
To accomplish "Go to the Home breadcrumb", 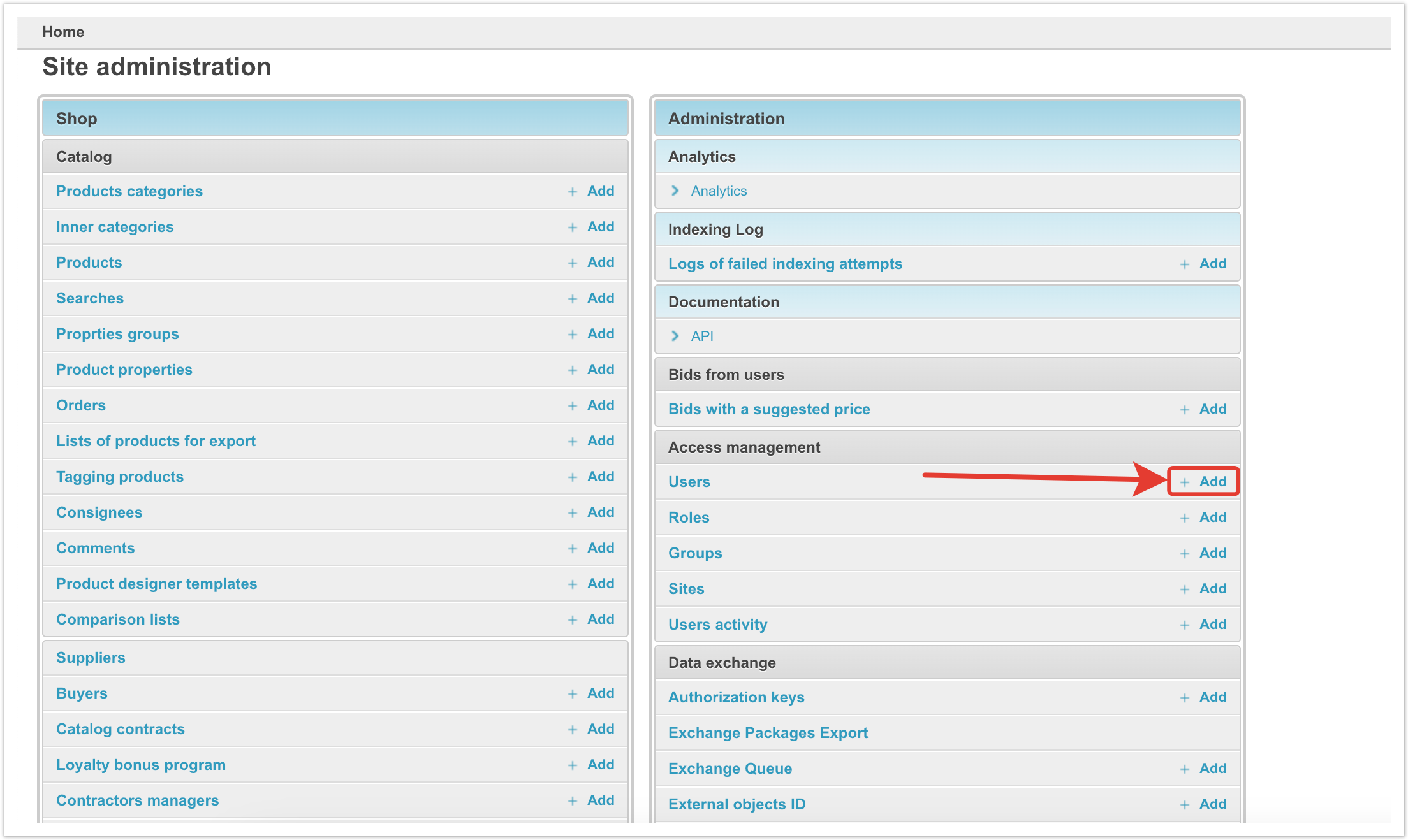I will tap(62, 32).
